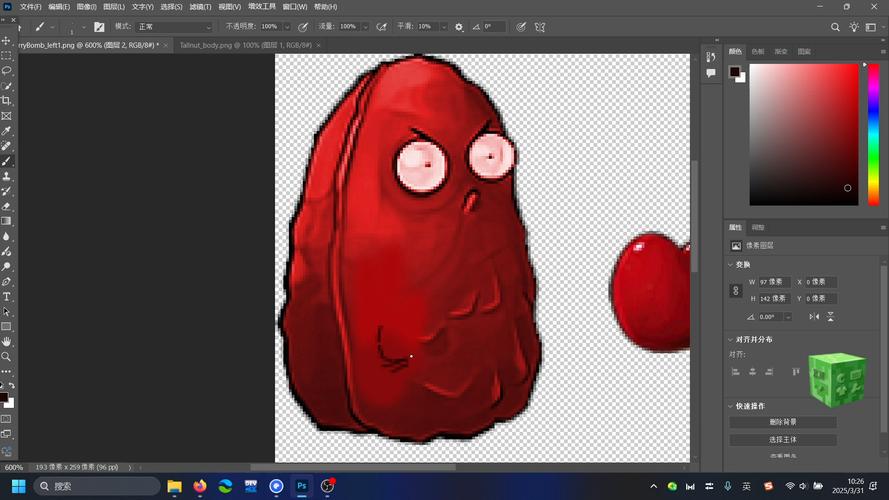Click the foreground color swatch in Color panel

(x=735, y=71)
